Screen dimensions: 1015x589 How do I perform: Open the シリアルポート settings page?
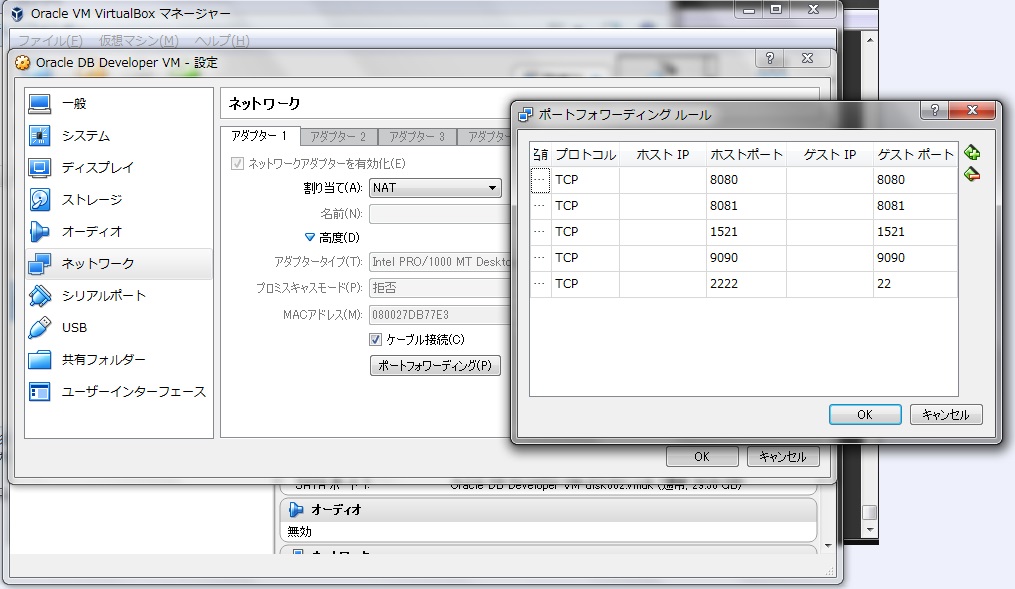pos(119,296)
